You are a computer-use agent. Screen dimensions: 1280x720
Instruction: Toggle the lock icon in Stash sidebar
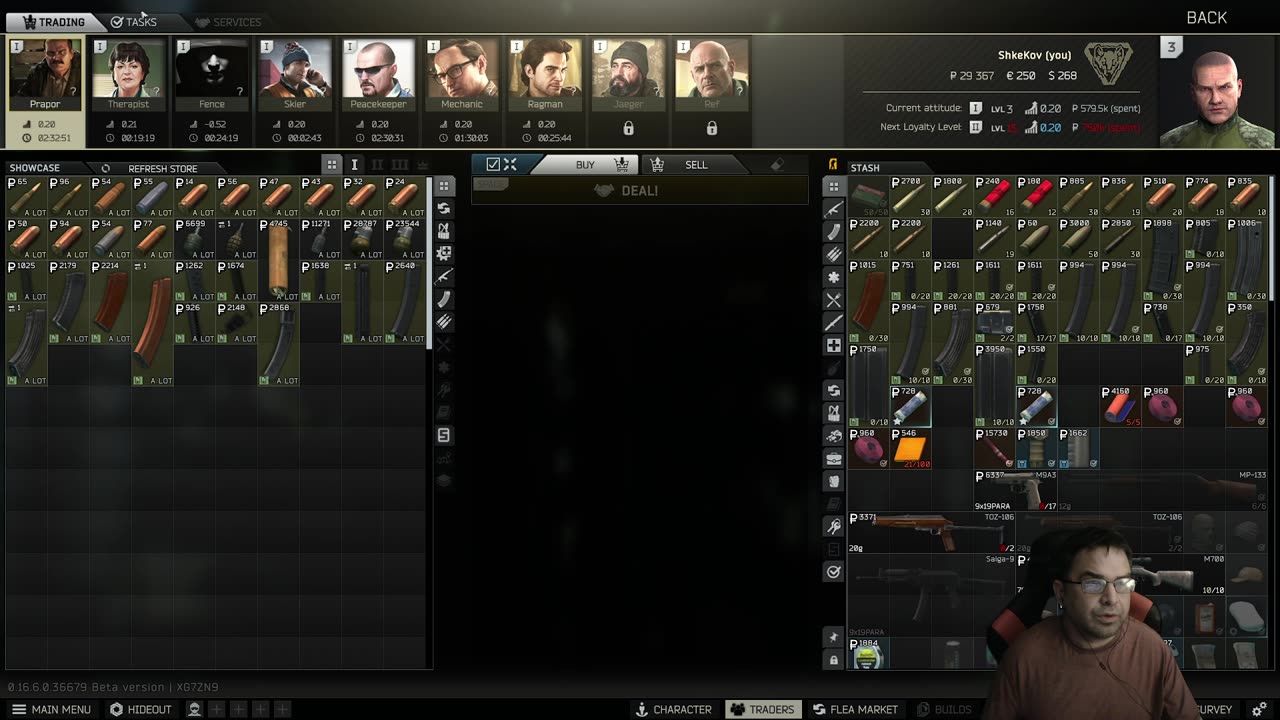point(833,660)
